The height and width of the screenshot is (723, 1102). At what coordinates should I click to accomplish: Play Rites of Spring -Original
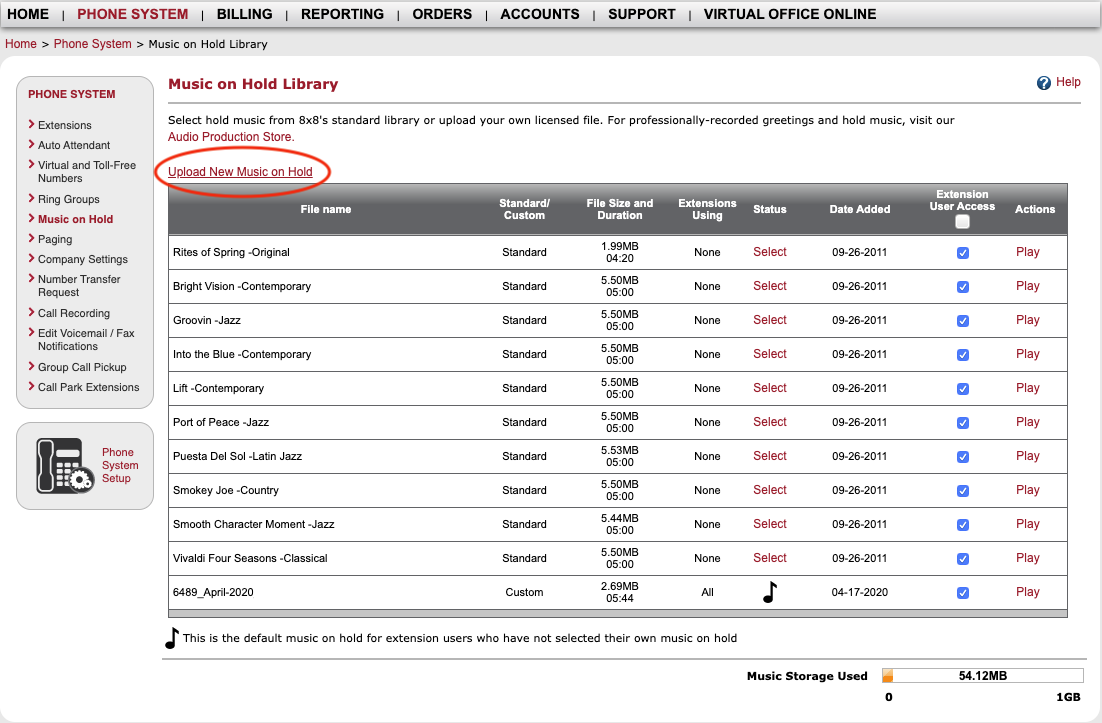(x=1028, y=252)
